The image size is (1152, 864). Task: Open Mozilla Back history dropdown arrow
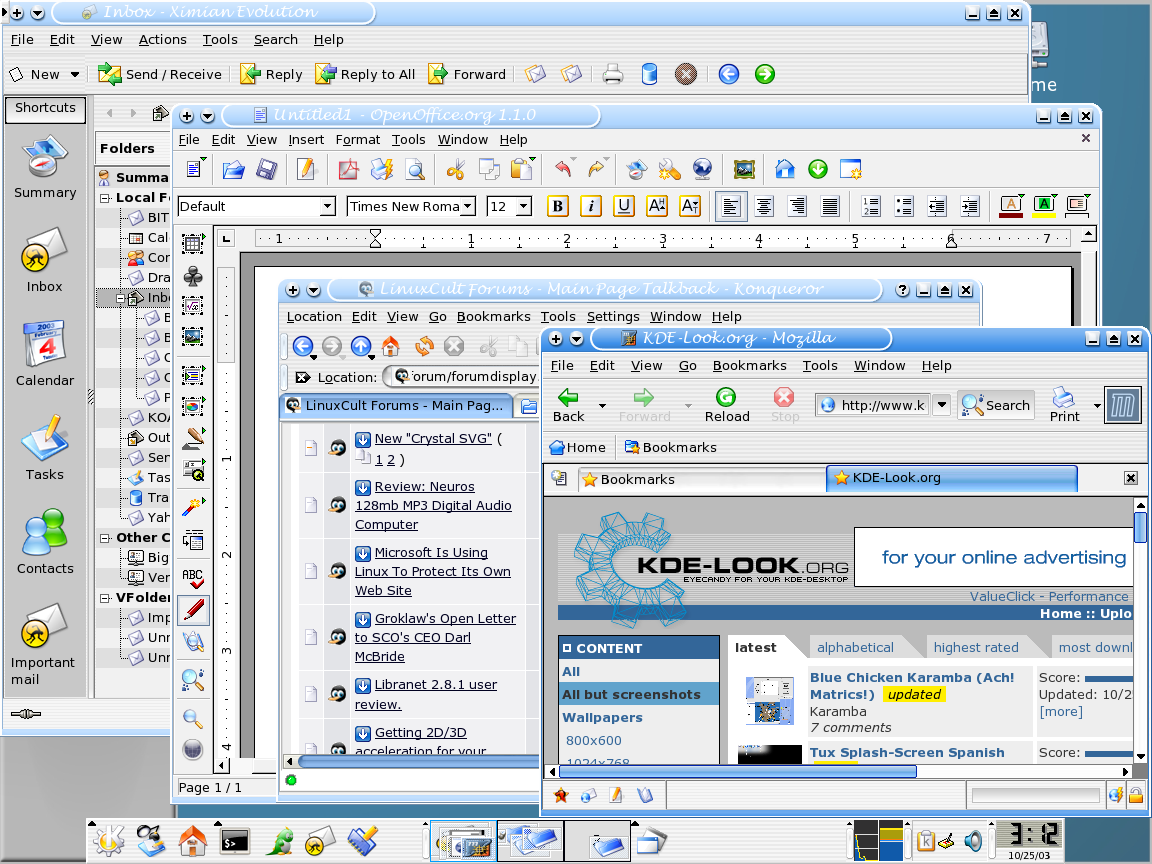[x=602, y=406]
